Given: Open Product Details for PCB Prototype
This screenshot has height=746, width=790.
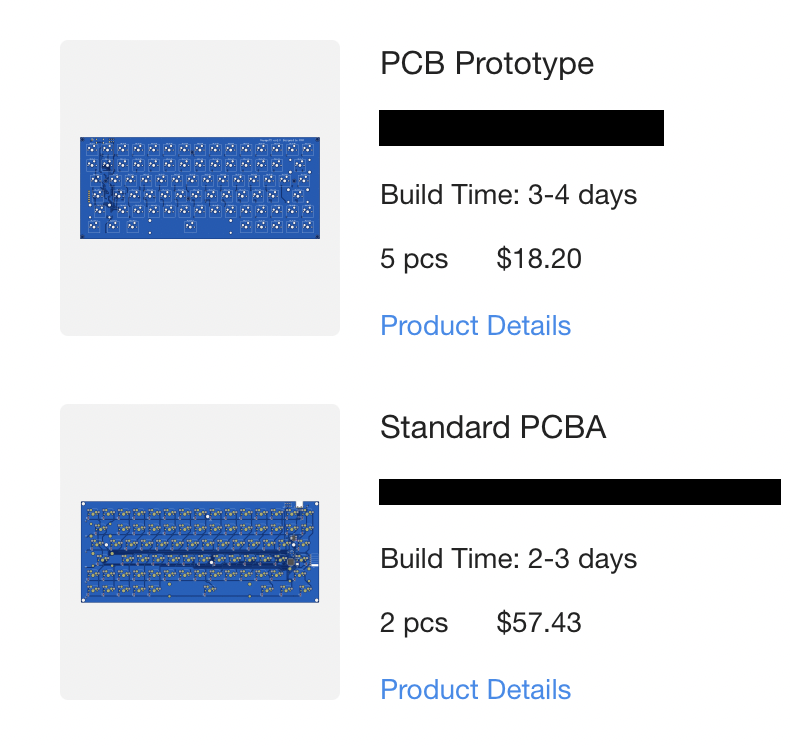Looking at the screenshot, I should [475, 325].
